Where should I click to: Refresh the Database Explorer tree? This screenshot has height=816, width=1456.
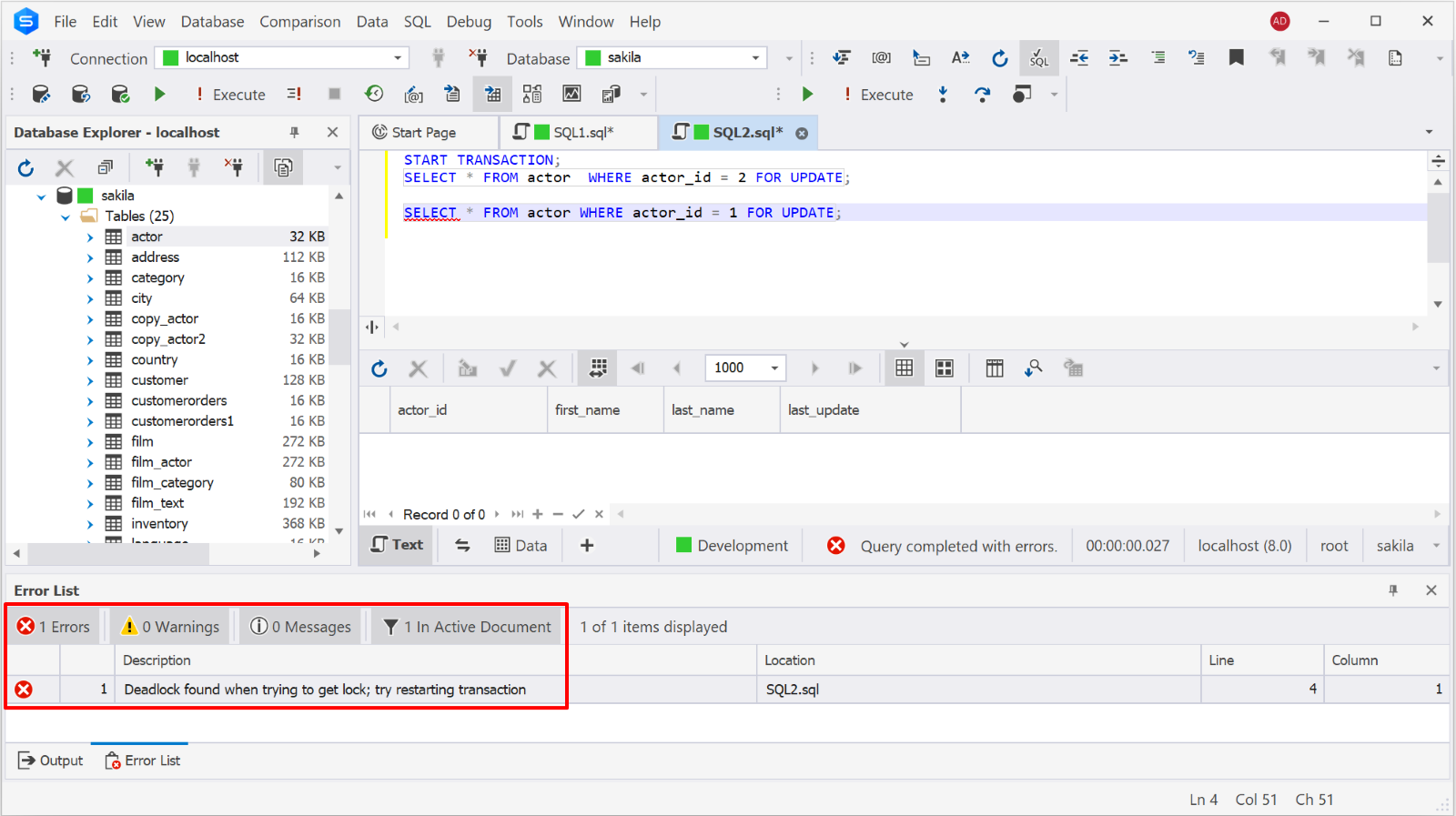click(25, 167)
